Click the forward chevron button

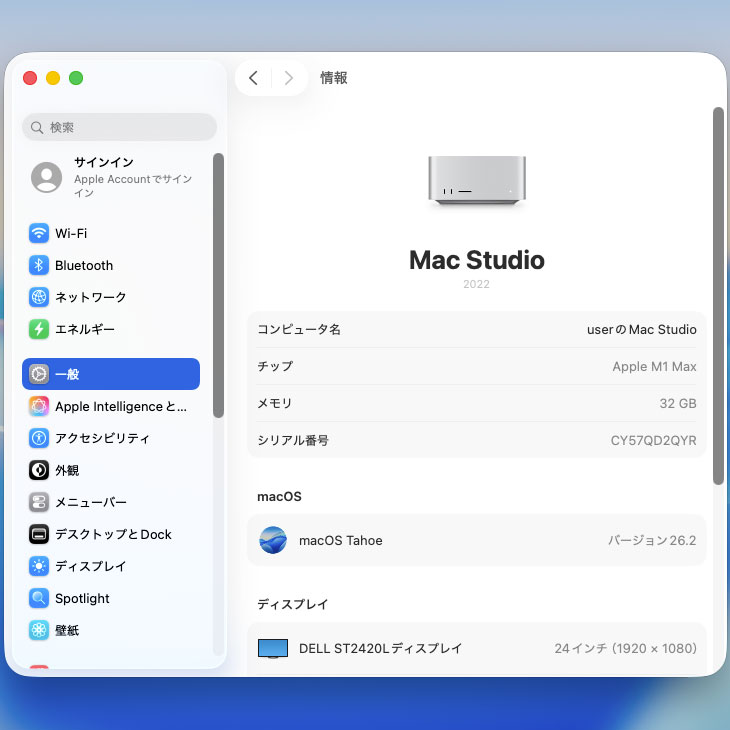[x=289, y=78]
